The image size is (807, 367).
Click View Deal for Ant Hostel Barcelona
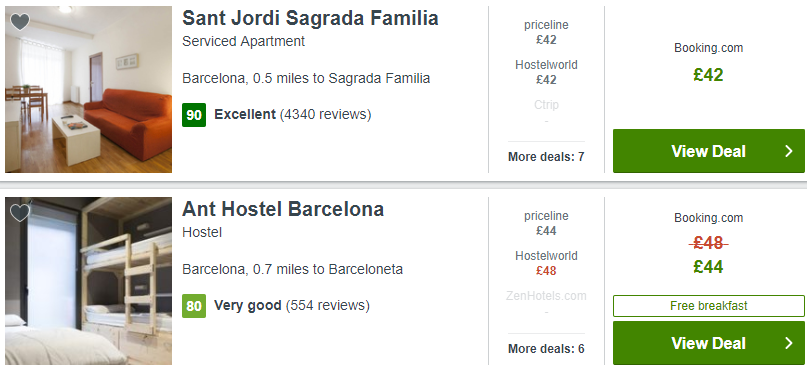[708, 343]
